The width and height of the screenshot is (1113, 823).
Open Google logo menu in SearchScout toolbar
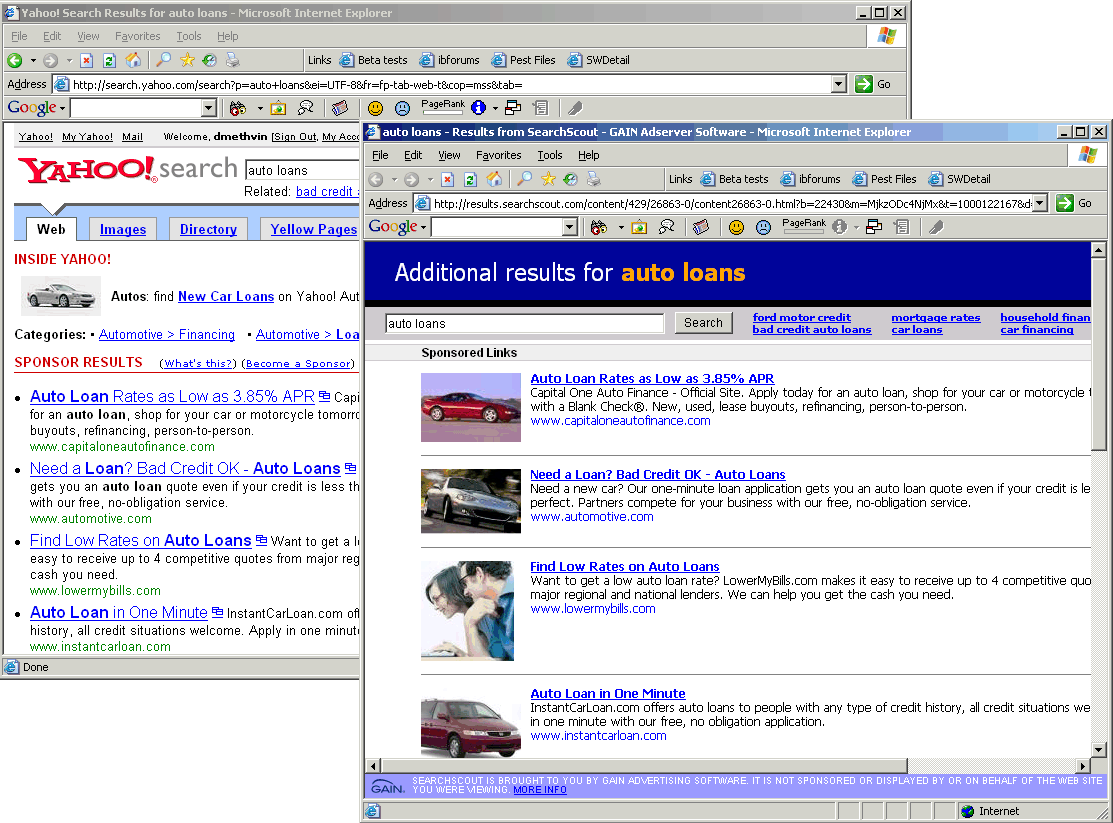[397, 227]
